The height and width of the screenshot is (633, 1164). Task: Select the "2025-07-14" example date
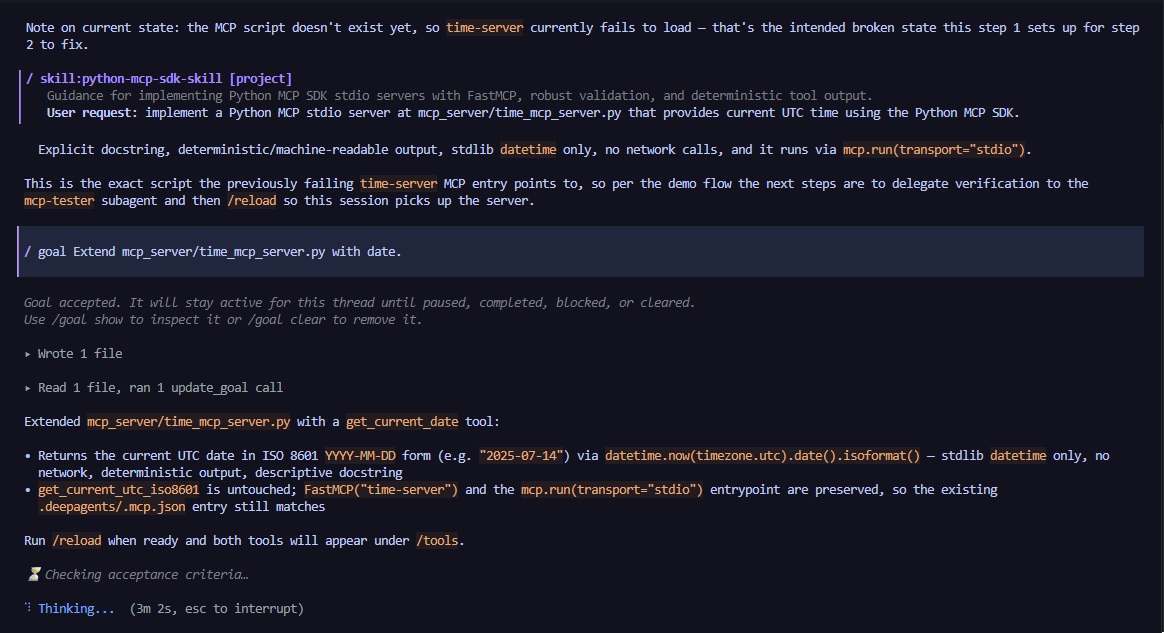(x=521, y=456)
